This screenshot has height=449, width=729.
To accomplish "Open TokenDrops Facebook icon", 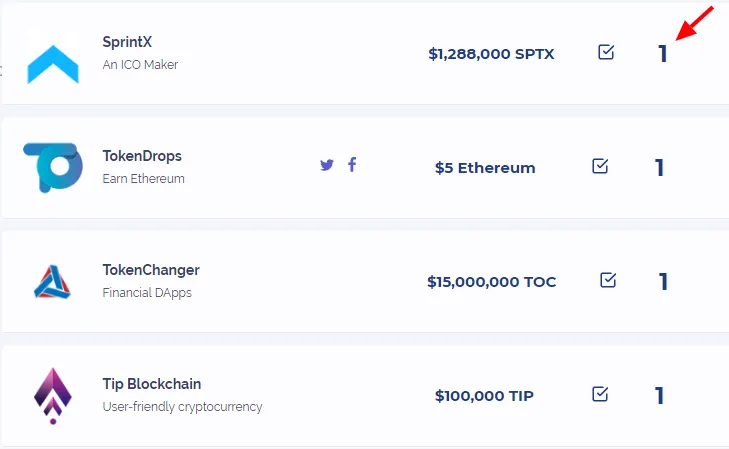I will [352, 164].
